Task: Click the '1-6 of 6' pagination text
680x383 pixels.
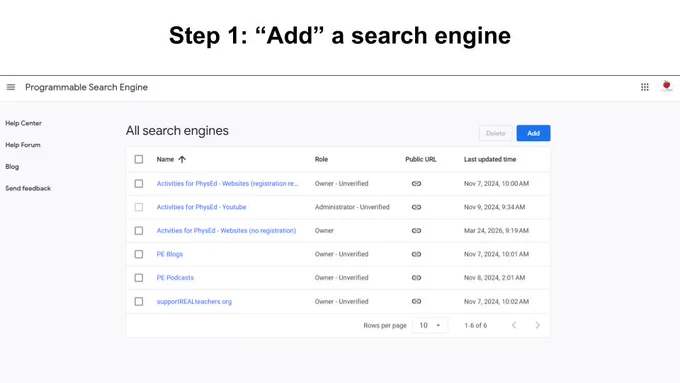Action: point(476,325)
